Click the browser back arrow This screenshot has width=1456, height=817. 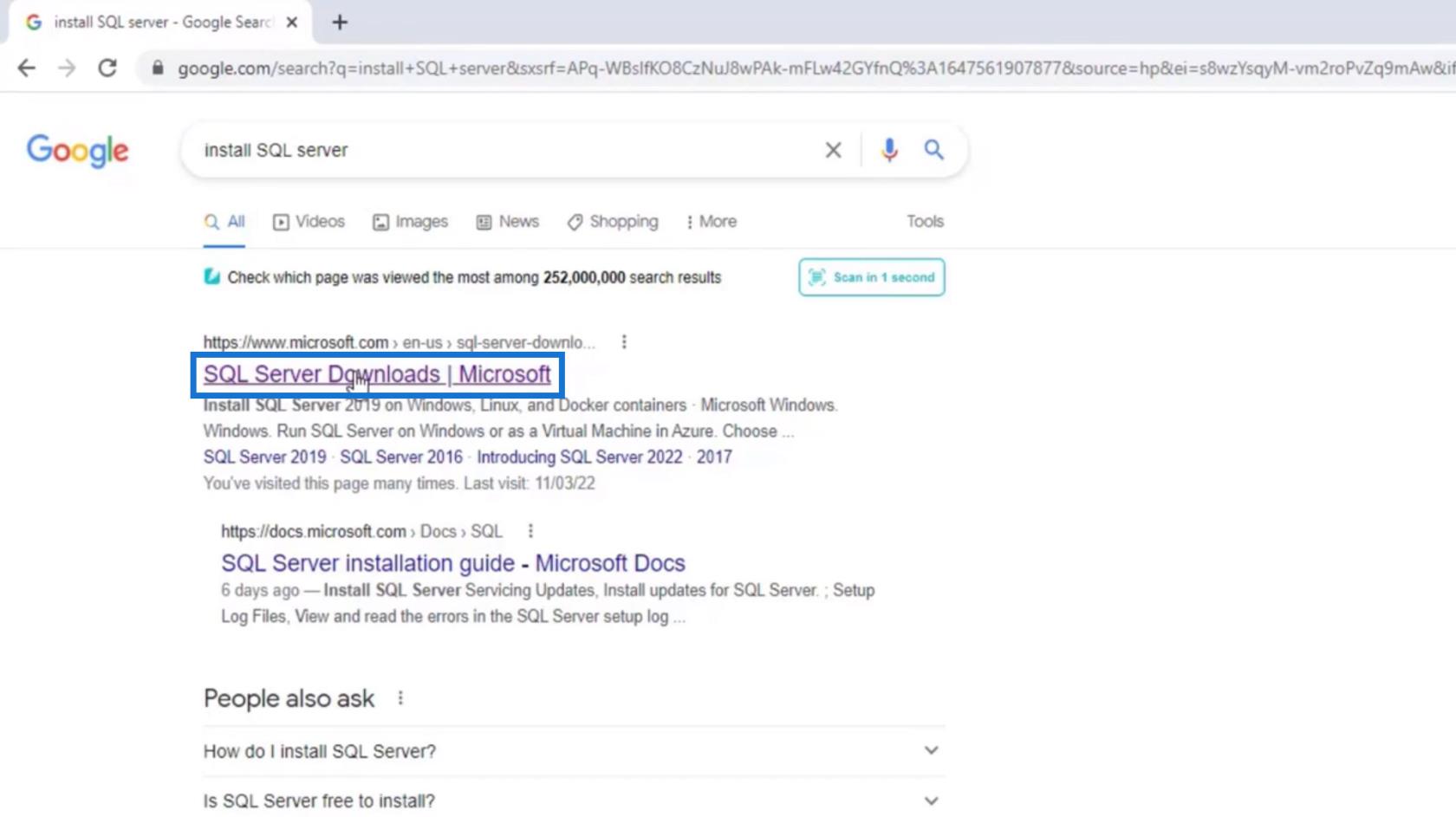point(27,68)
